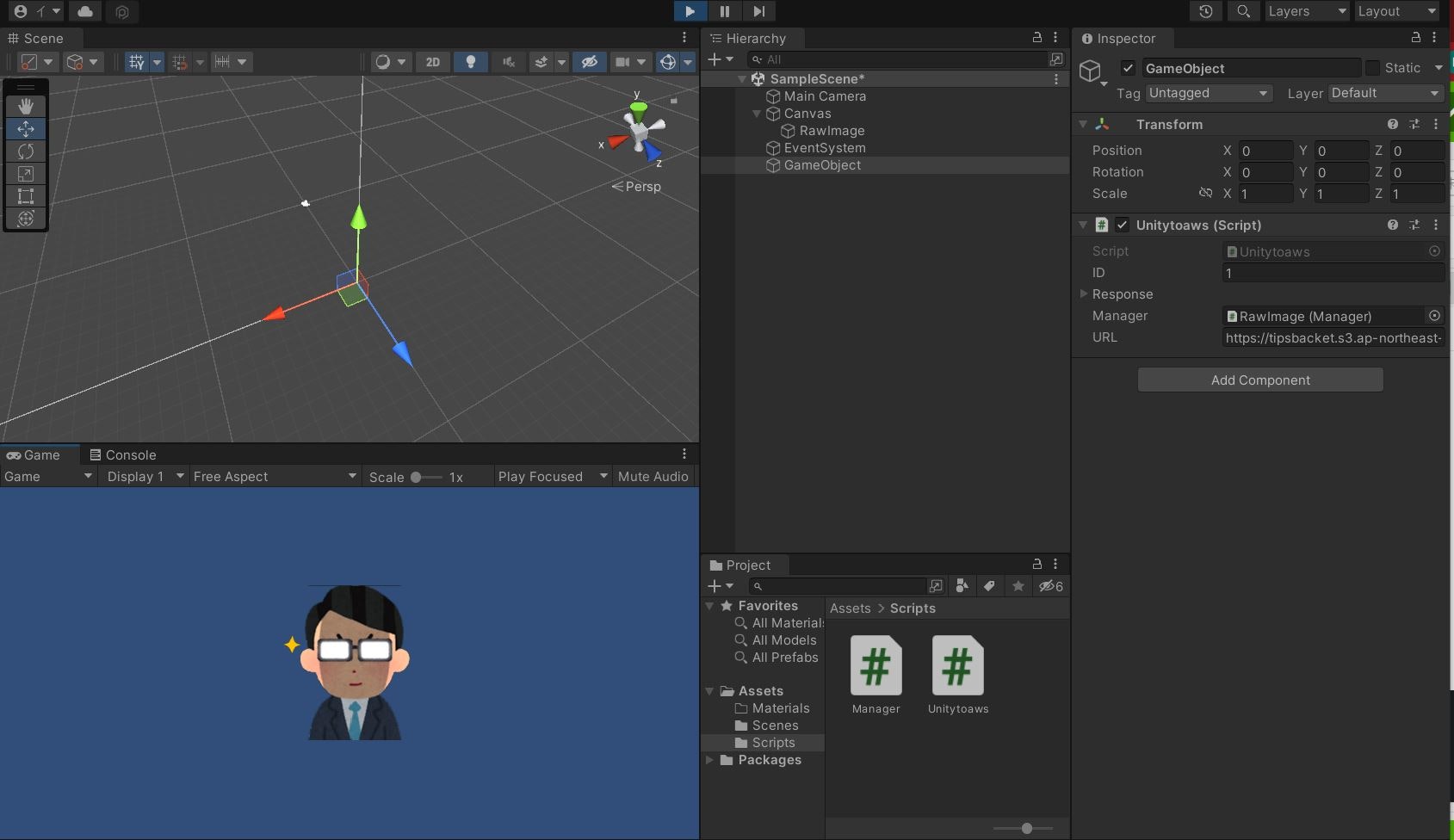Open the Layers dropdown
This screenshot has width=1454, height=840.
[x=1307, y=11]
